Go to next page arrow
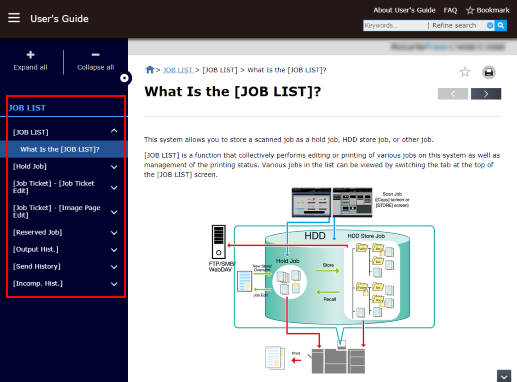 click(x=486, y=94)
